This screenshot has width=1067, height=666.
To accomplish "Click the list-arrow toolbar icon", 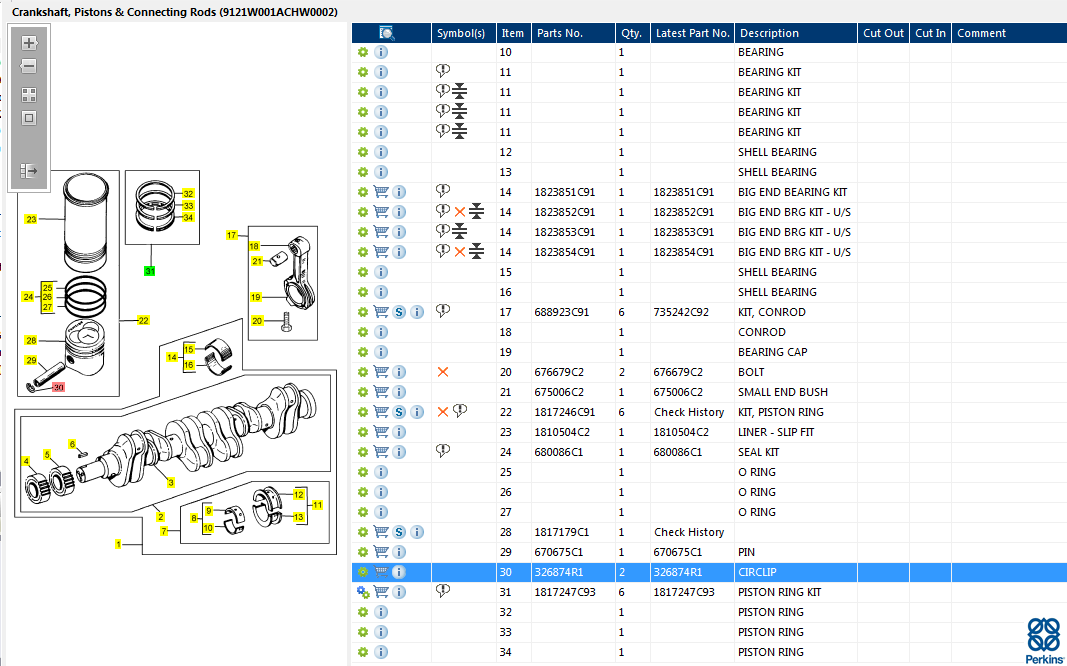I will [29, 170].
